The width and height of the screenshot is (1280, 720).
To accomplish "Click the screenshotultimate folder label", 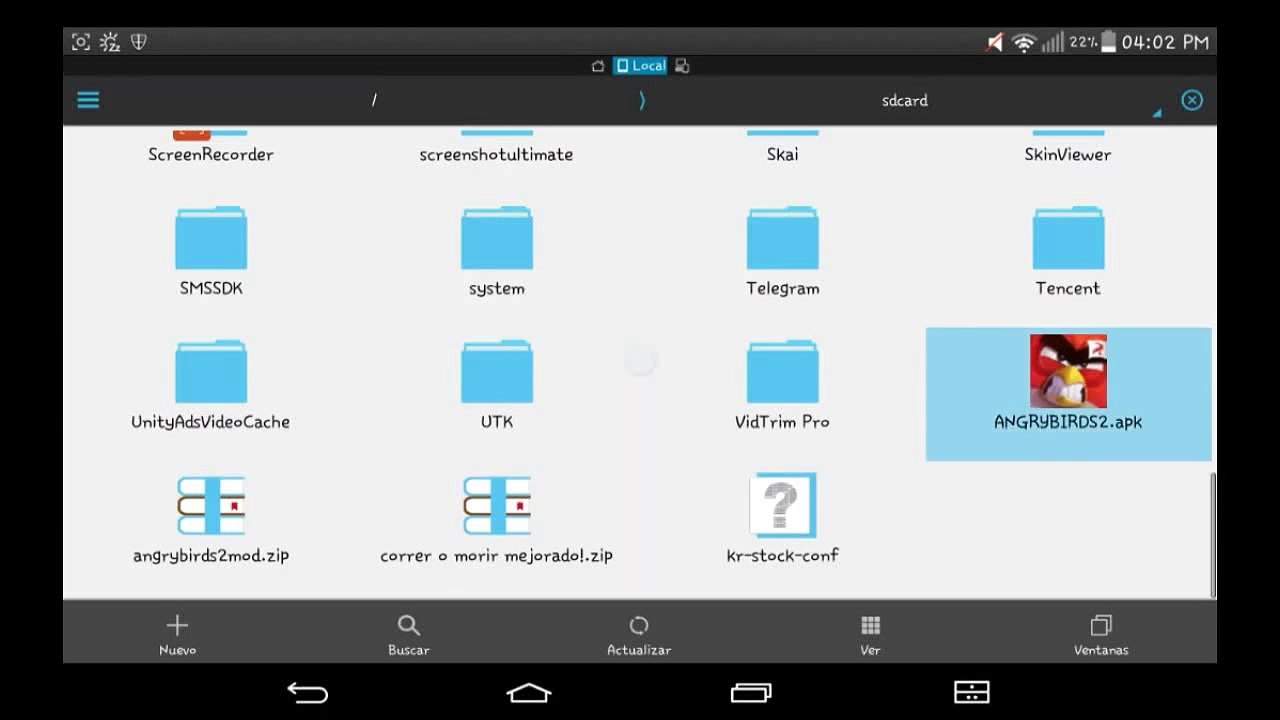I will pyautogui.click(x=496, y=154).
